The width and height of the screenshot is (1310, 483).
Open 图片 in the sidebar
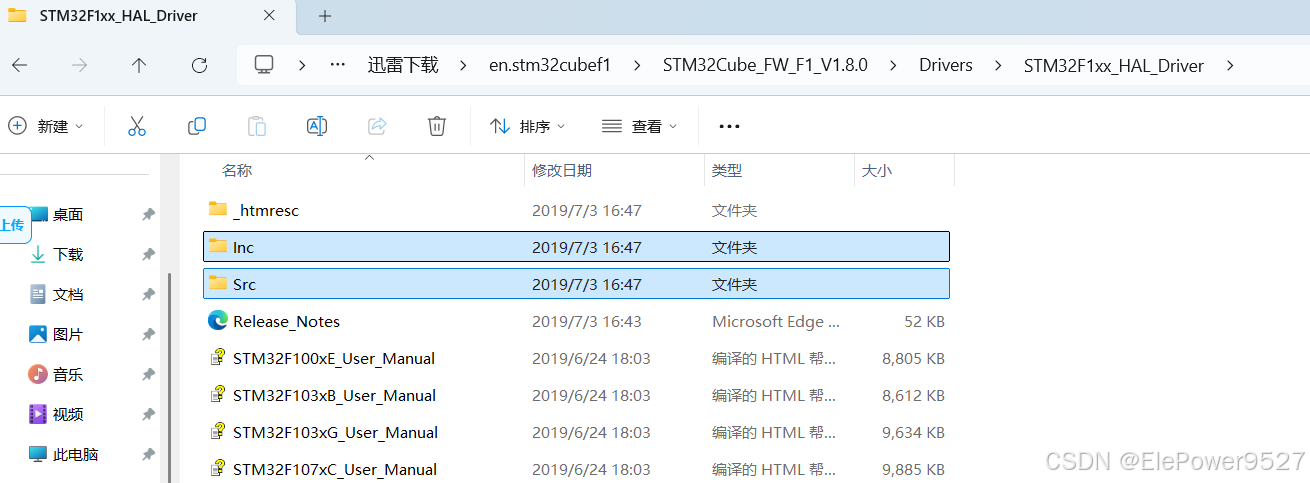[x=68, y=335]
